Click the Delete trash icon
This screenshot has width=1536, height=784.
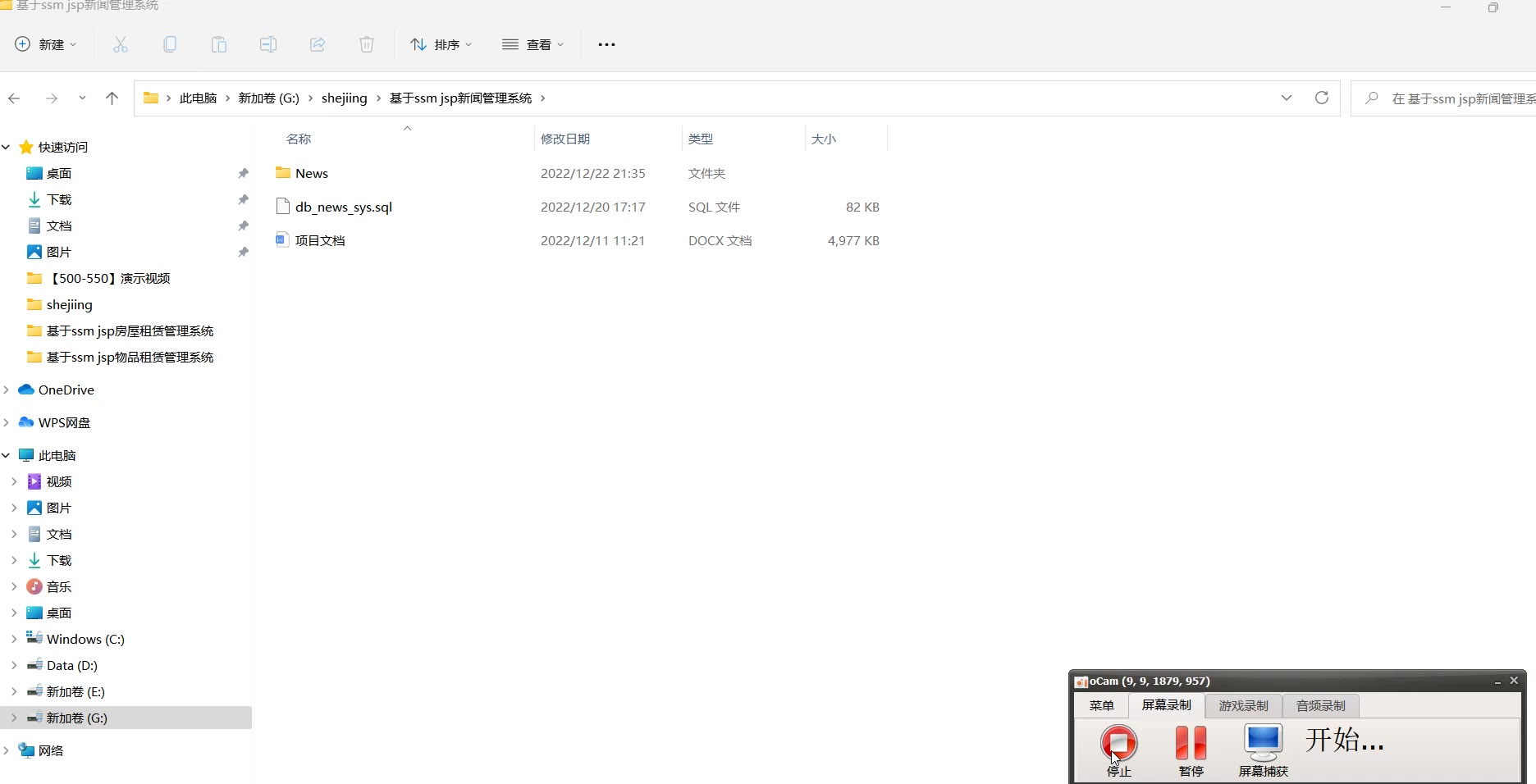(367, 44)
